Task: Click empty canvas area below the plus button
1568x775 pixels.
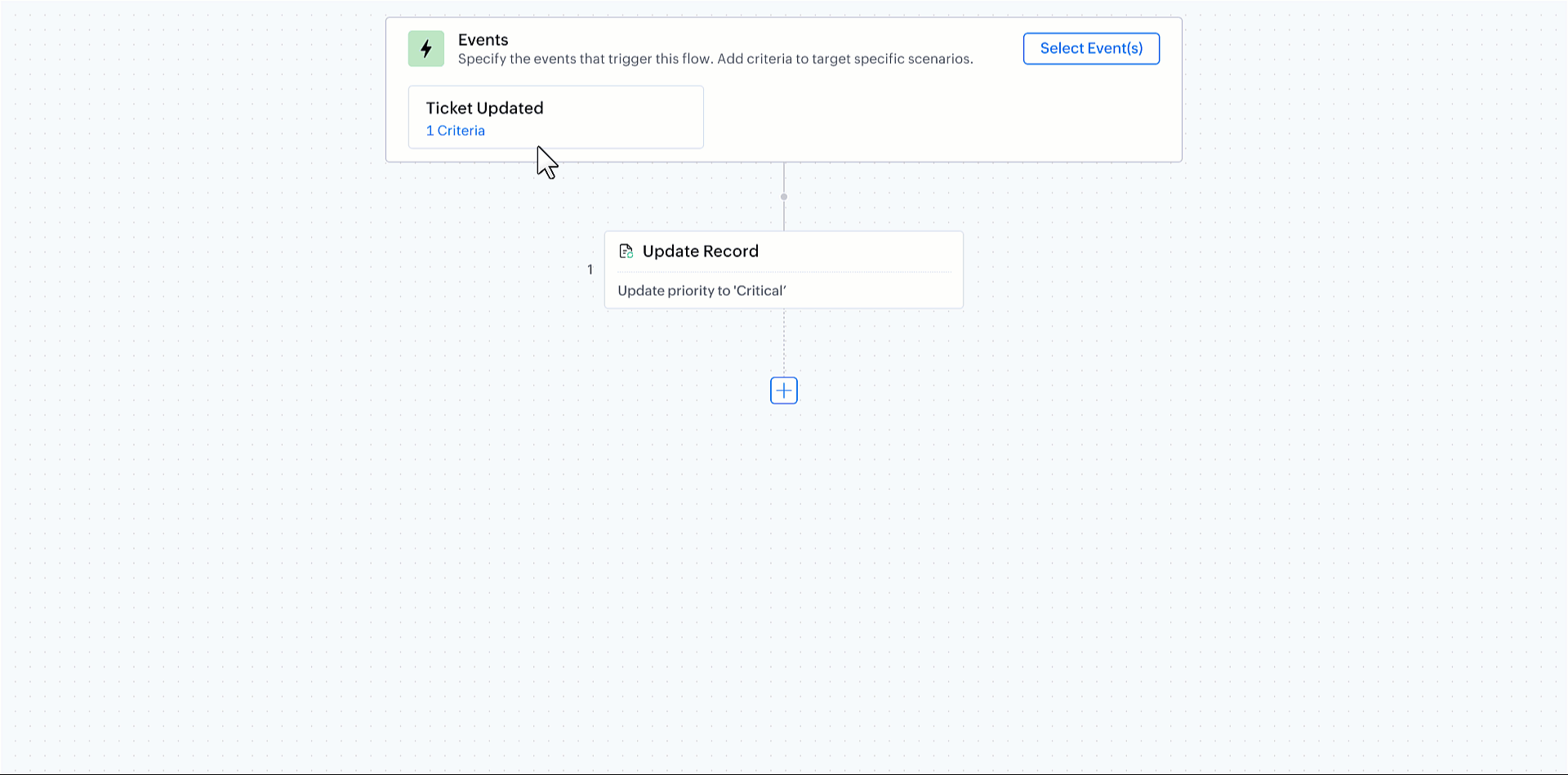Action: tap(784, 572)
